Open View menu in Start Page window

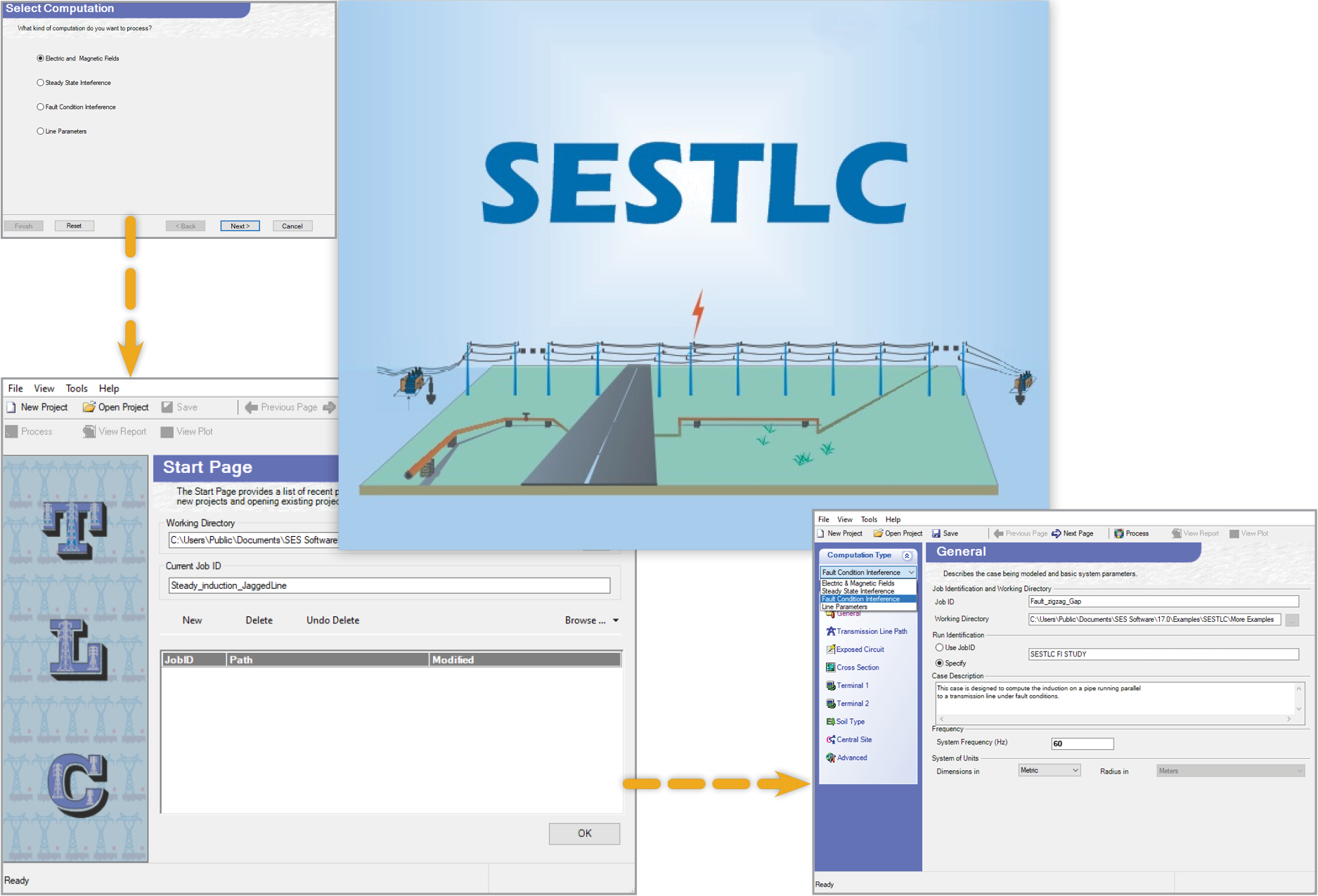click(x=44, y=389)
